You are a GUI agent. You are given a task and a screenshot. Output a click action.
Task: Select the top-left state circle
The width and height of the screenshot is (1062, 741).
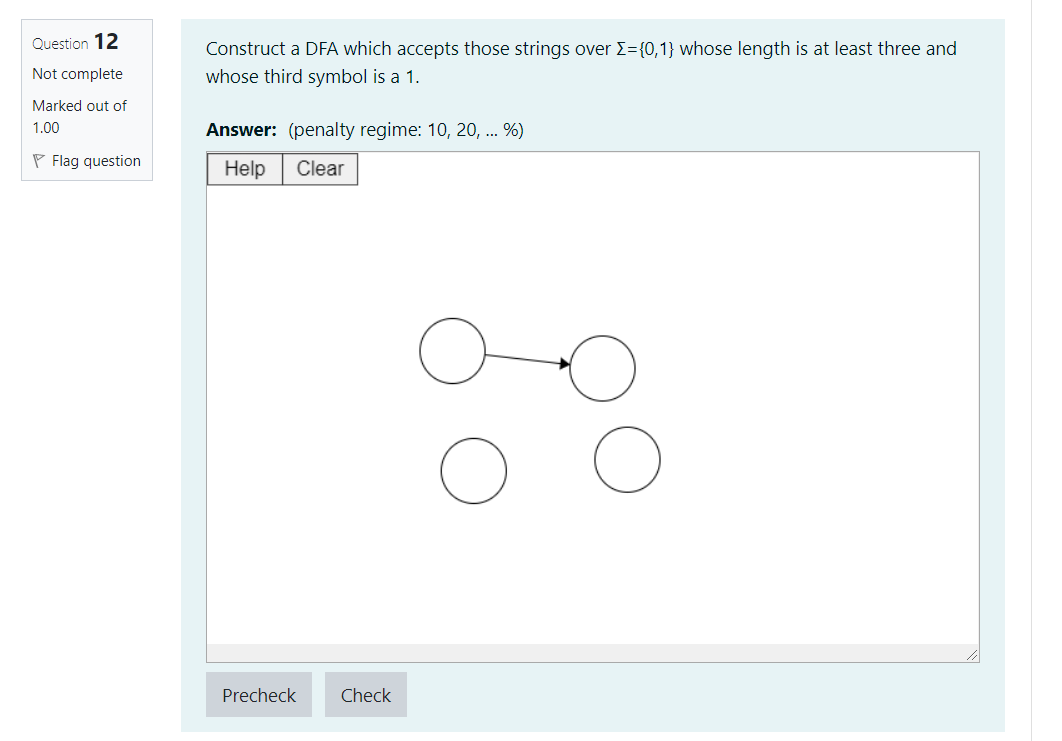452,351
